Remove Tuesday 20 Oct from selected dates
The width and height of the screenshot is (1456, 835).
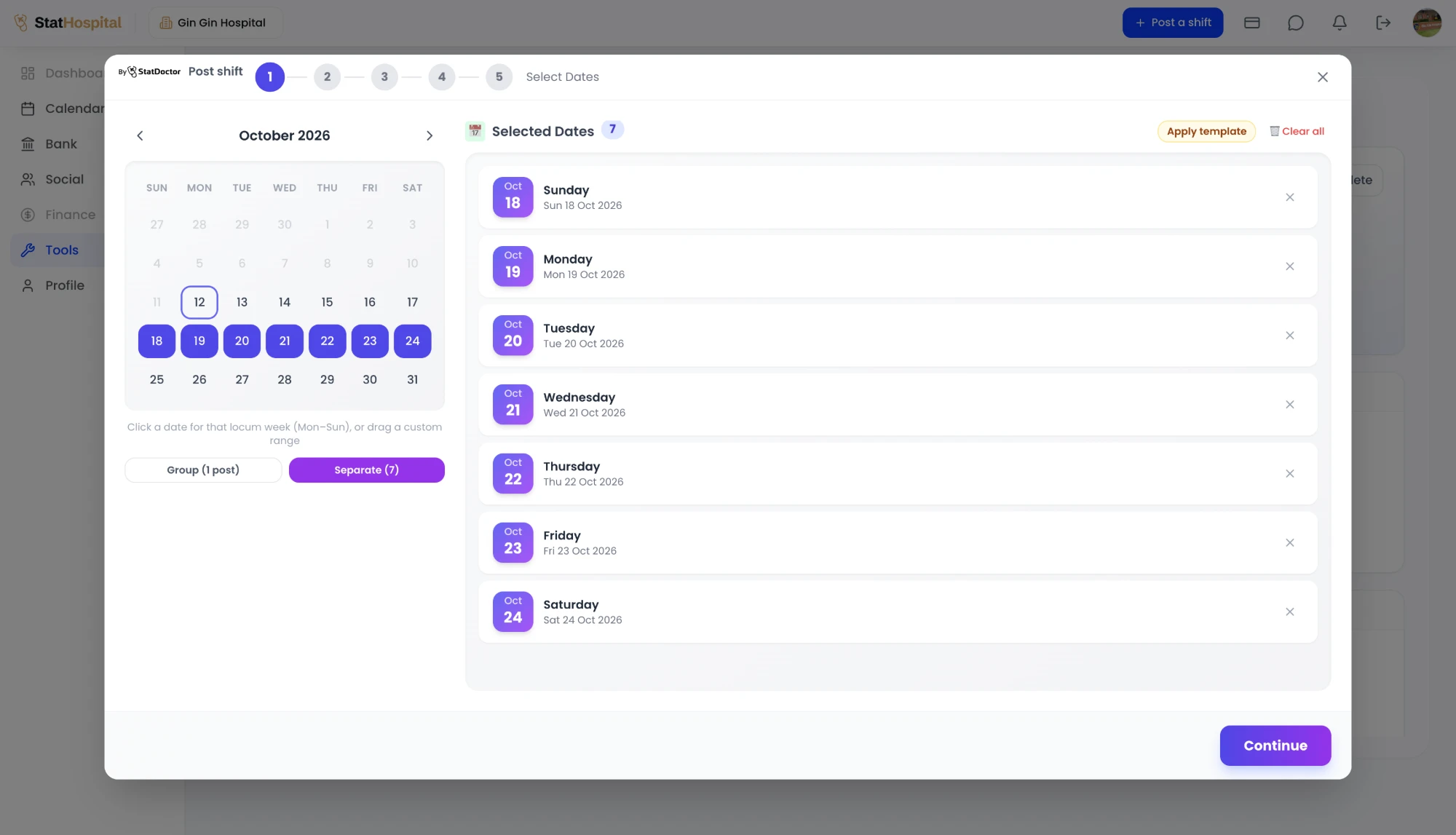pyautogui.click(x=1289, y=336)
